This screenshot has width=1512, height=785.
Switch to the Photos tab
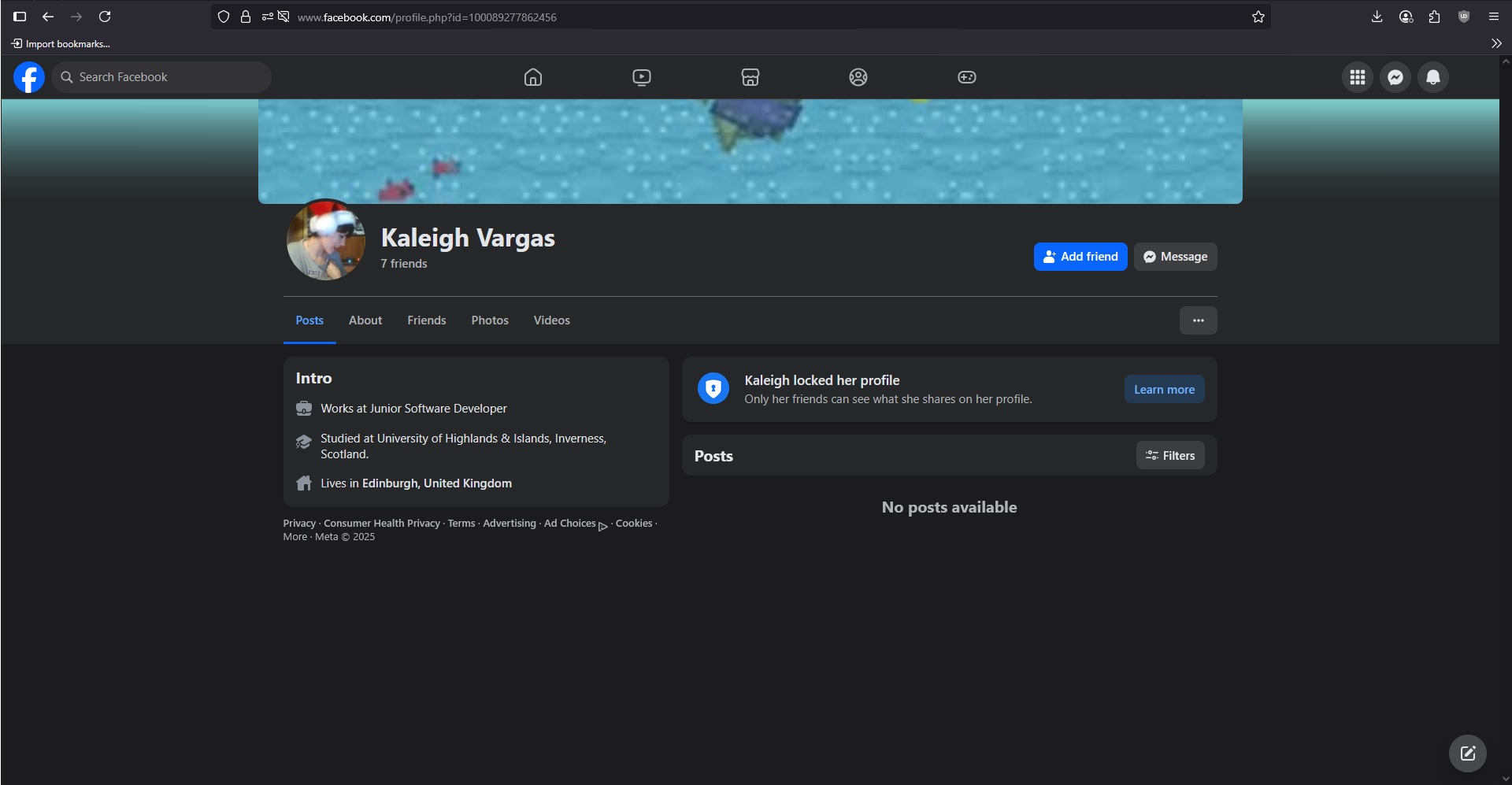(490, 320)
